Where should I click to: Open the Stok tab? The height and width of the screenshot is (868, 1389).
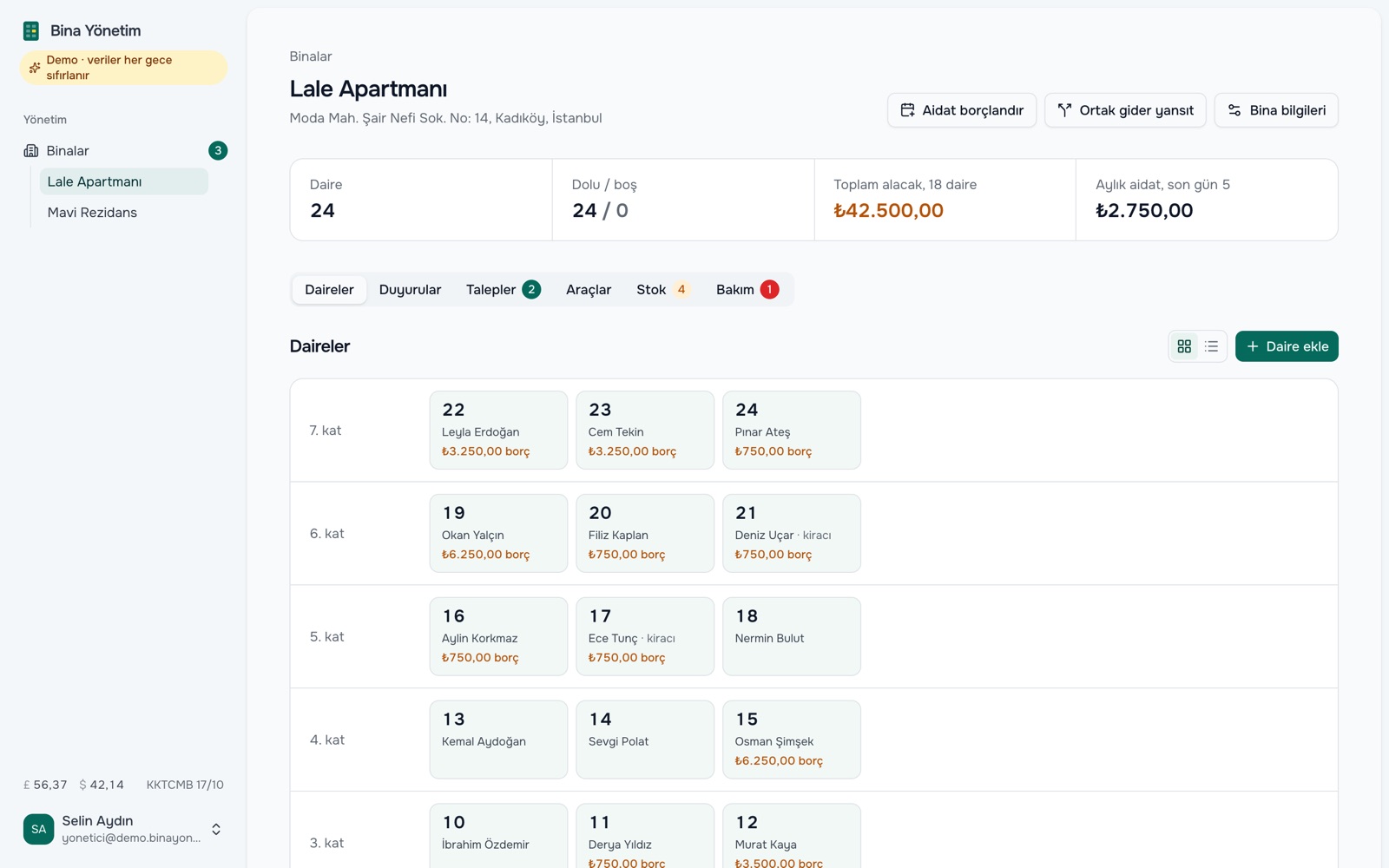pos(663,290)
